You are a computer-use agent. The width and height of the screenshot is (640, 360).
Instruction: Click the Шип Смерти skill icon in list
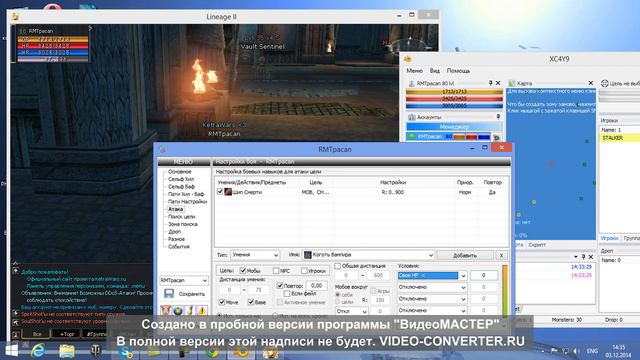tap(228, 192)
